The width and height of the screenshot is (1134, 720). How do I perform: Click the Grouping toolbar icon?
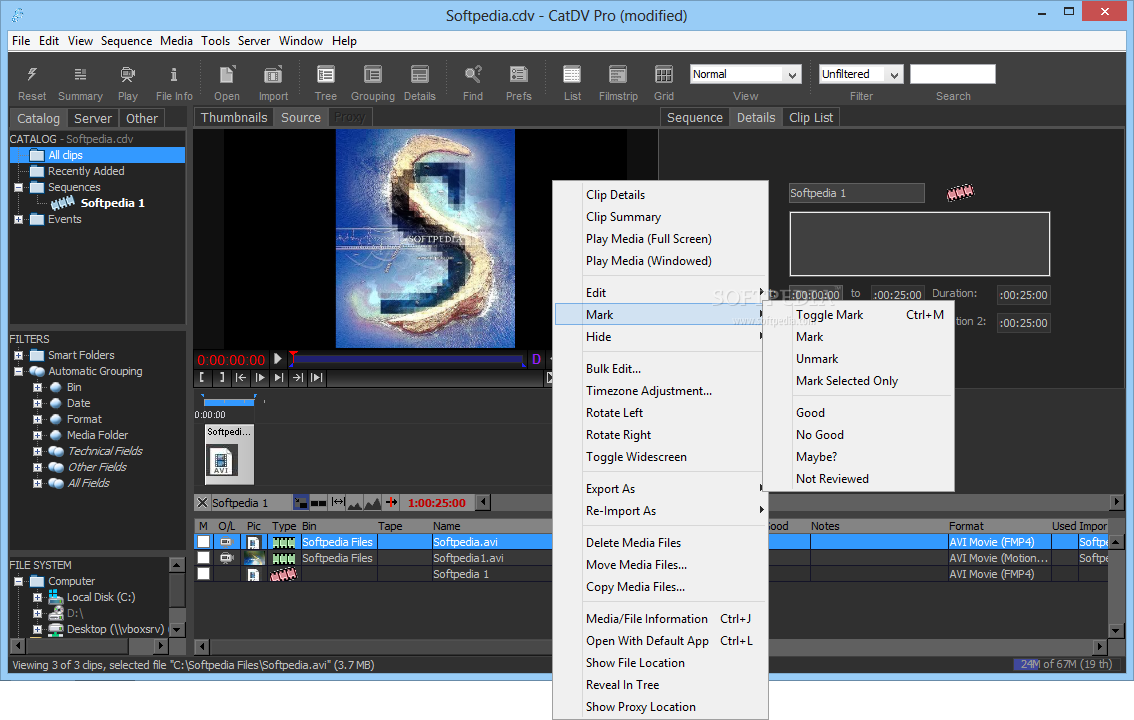372,74
